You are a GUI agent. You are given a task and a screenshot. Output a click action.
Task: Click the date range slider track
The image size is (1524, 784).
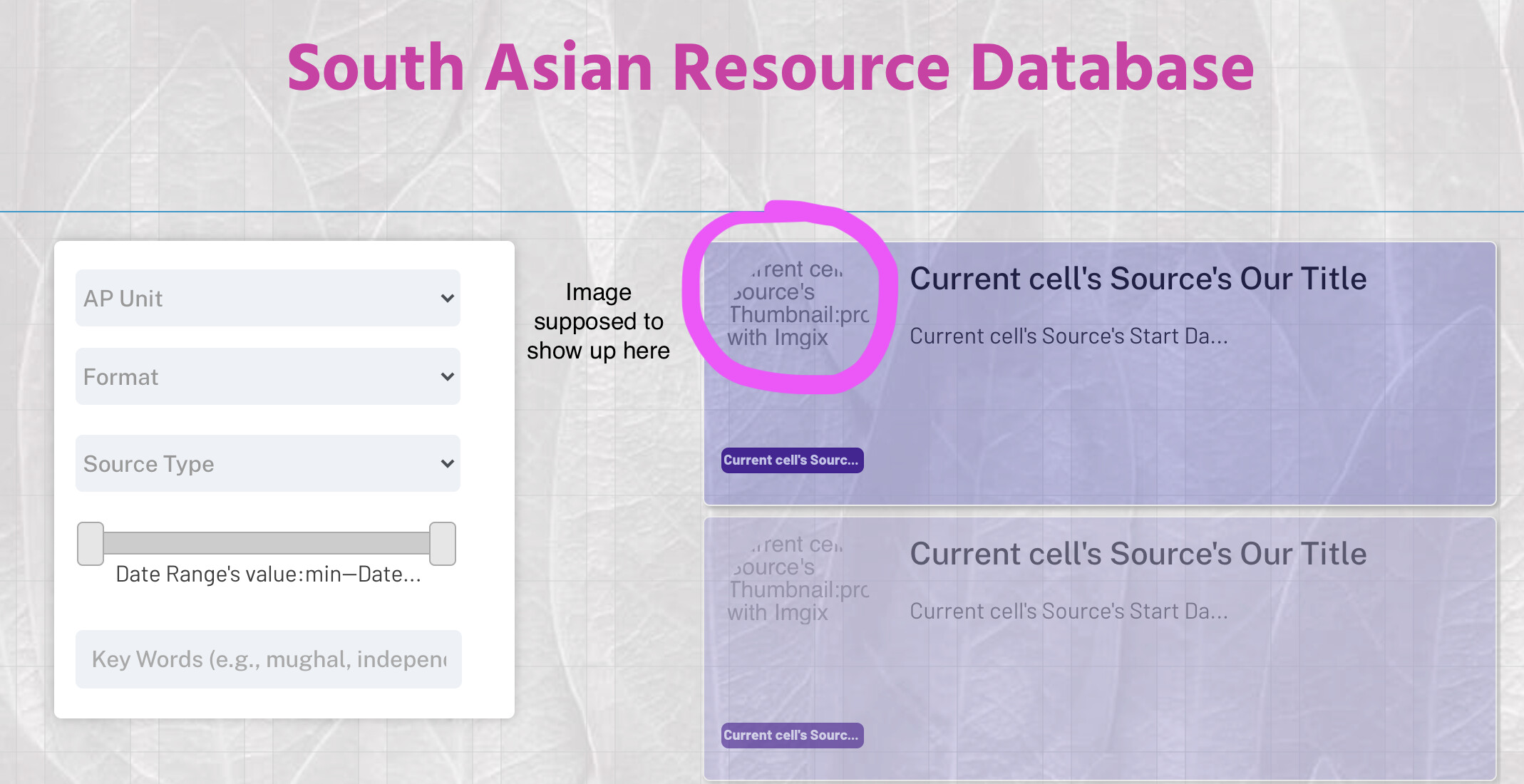(x=266, y=543)
